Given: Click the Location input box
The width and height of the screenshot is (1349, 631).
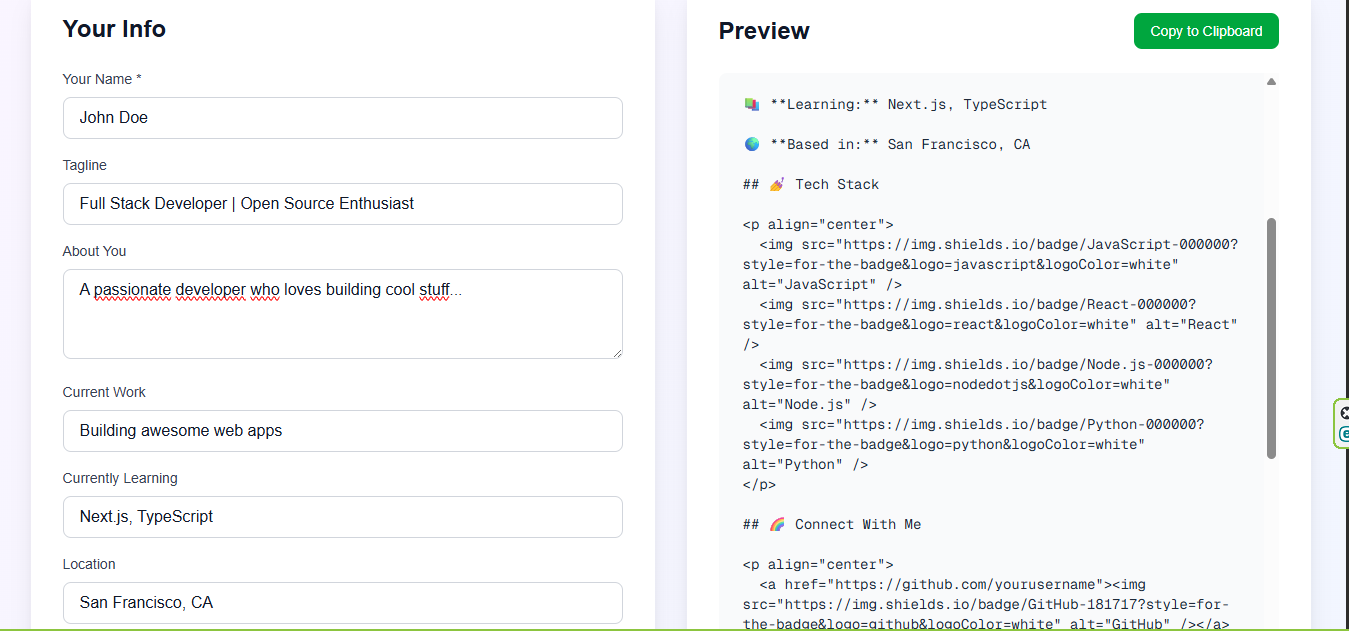Looking at the screenshot, I should (x=342, y=602).
